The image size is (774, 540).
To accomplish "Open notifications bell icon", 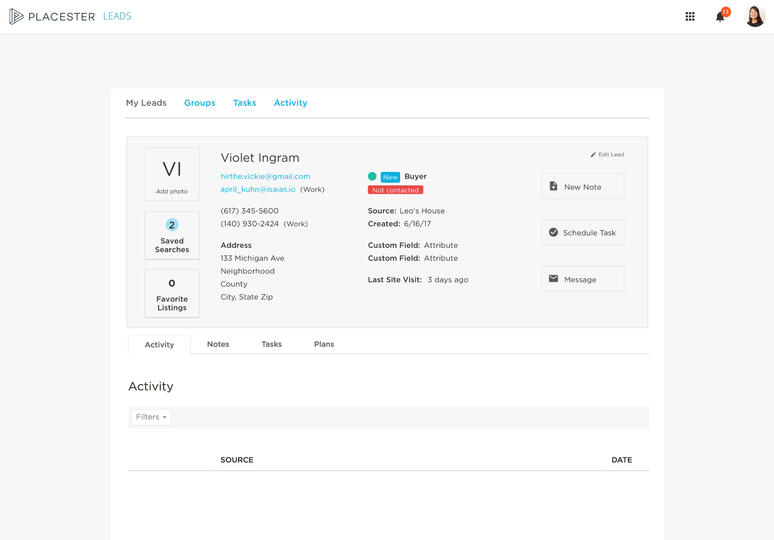I will click(x=719, y=16).
